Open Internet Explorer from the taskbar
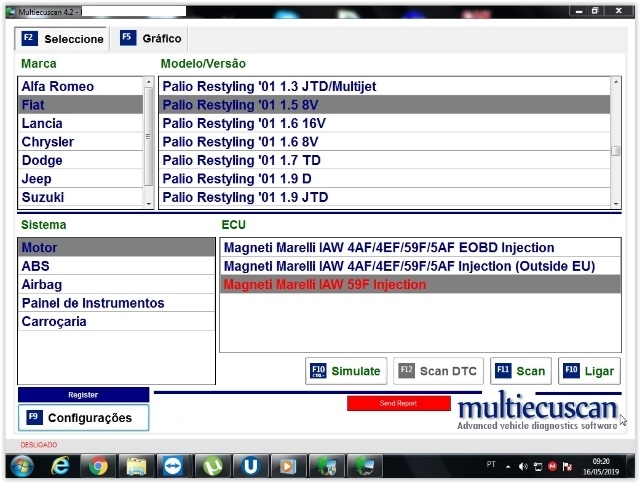640x483 pixels. tap(60, 465)
